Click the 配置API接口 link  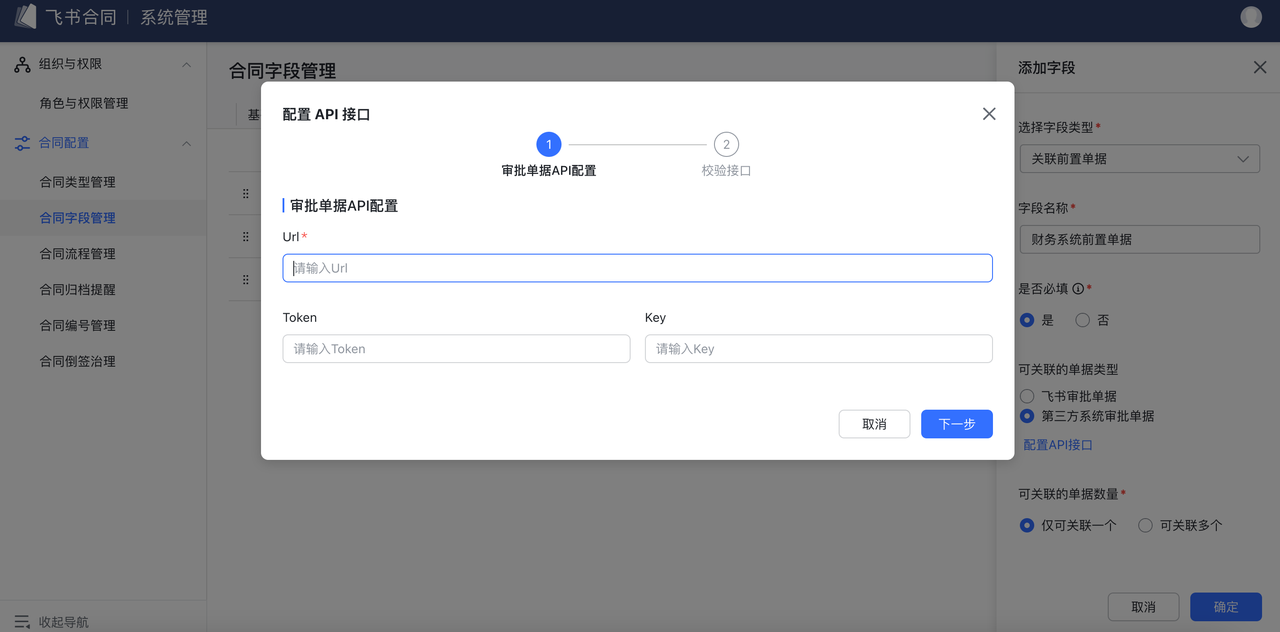tap(1058, 445)
